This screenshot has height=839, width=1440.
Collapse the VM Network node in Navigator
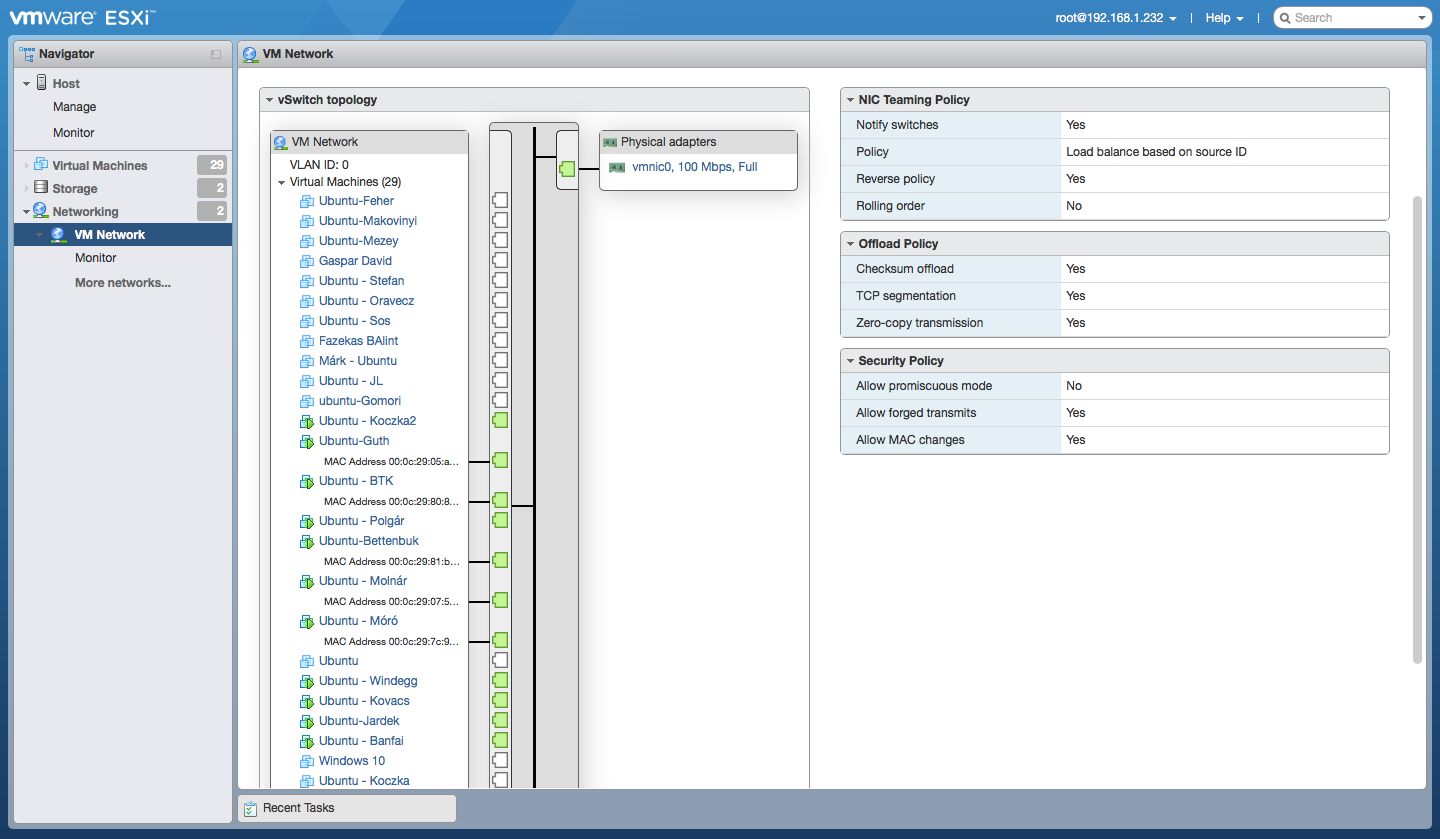point(41,235)
